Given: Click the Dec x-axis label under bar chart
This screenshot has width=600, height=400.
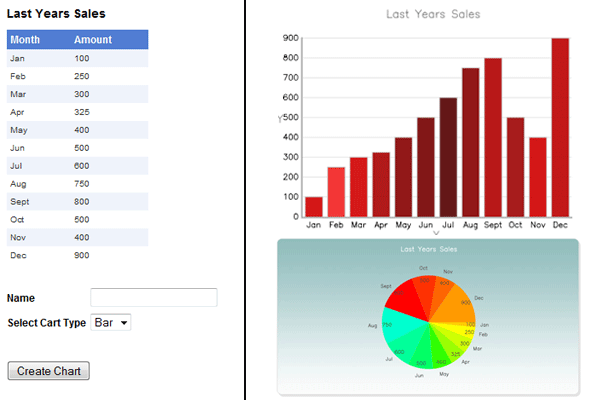Looking at the screenshot, I should (560, 225).
